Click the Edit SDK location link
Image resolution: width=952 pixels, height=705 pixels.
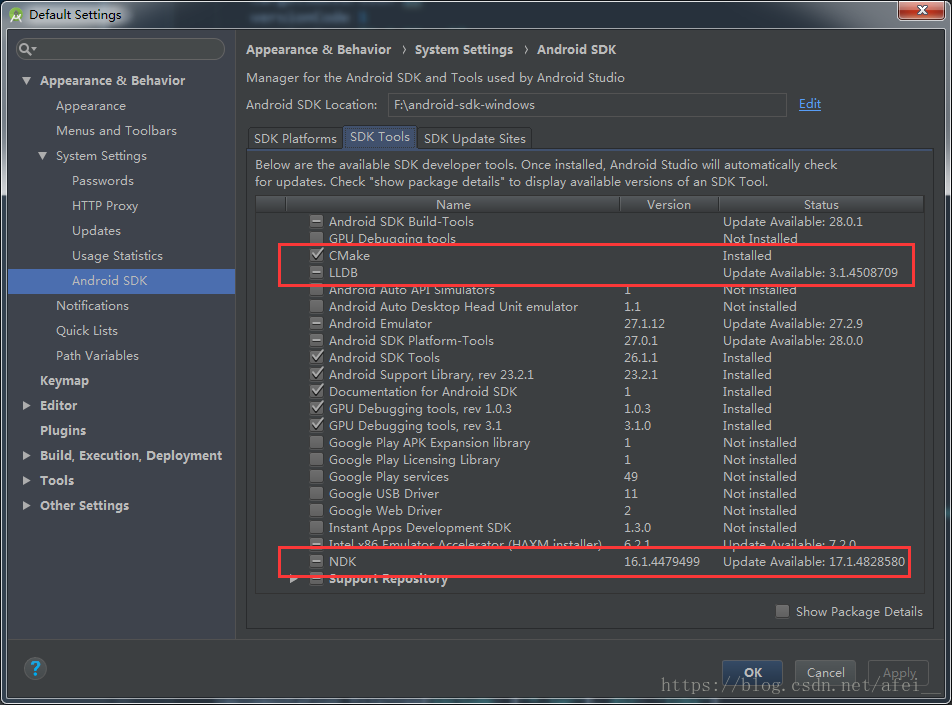point(809,104)
